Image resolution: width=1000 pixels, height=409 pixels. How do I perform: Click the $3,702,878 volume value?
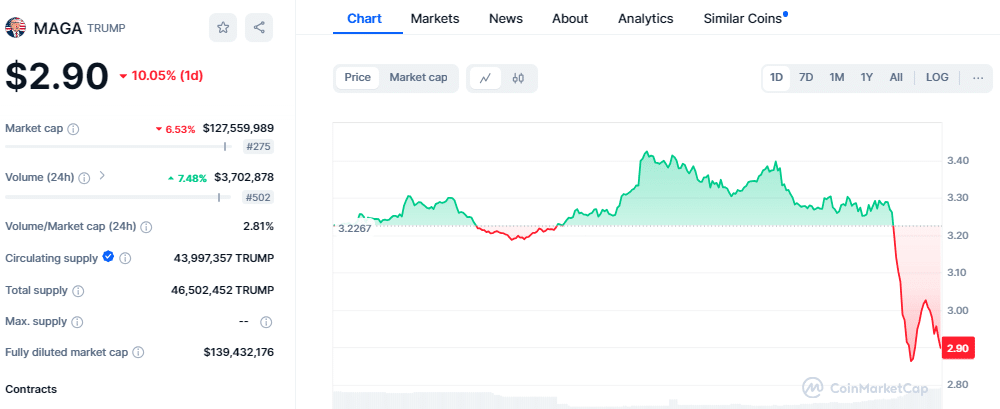click(244, 177)
